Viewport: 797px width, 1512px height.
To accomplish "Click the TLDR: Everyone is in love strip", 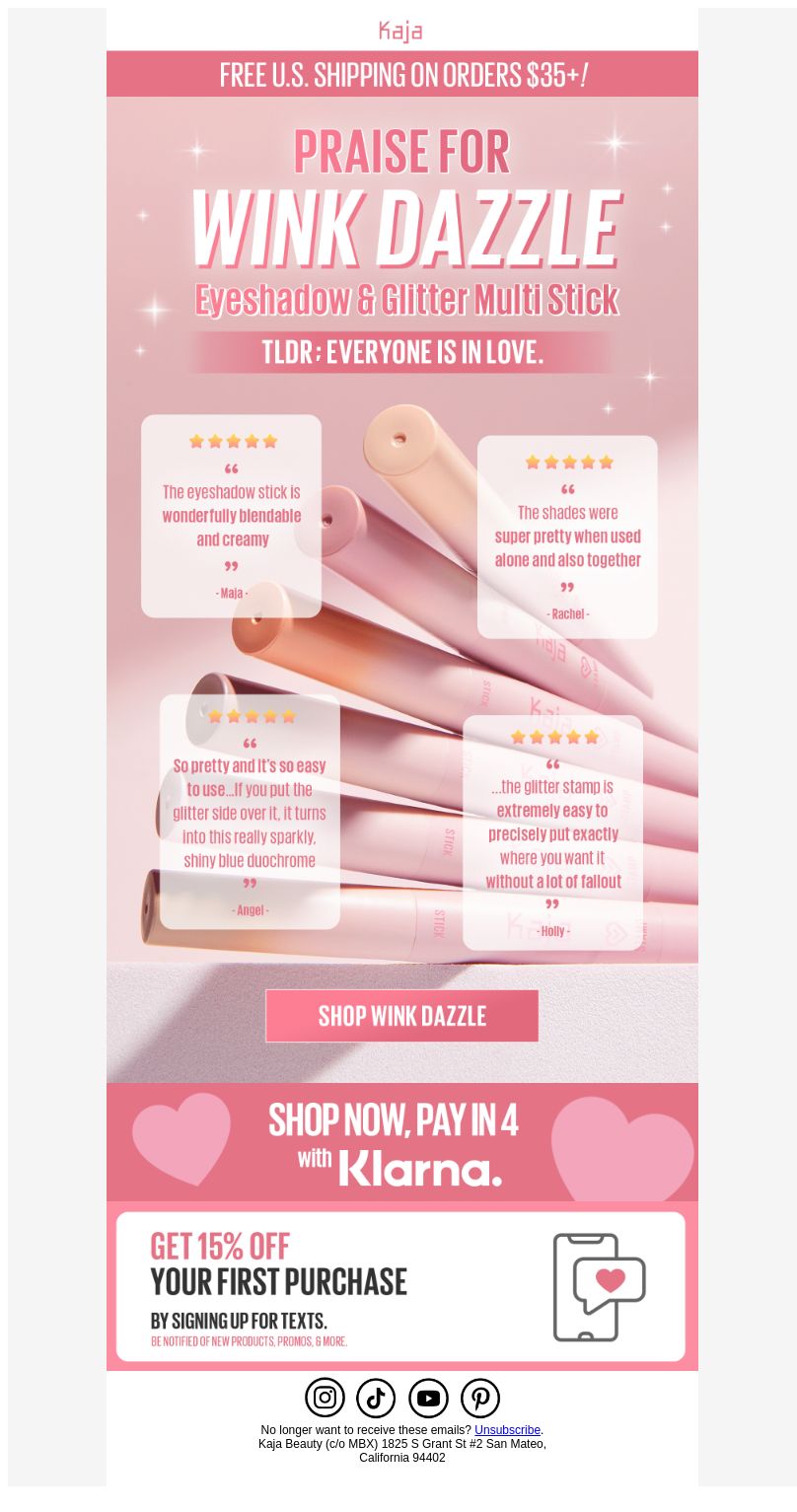I will (x=402, y=352).
